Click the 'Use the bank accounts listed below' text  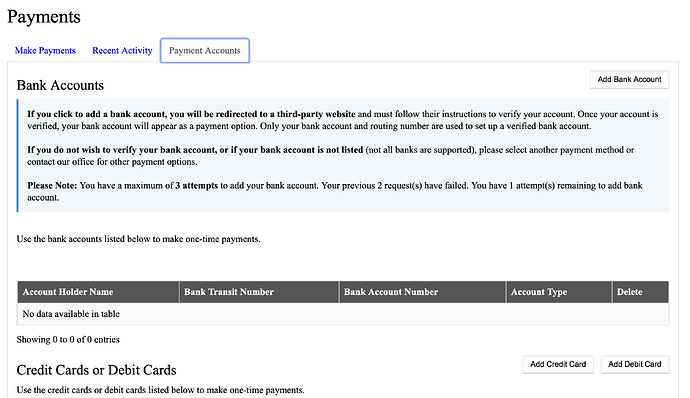(x=139, y=239)
